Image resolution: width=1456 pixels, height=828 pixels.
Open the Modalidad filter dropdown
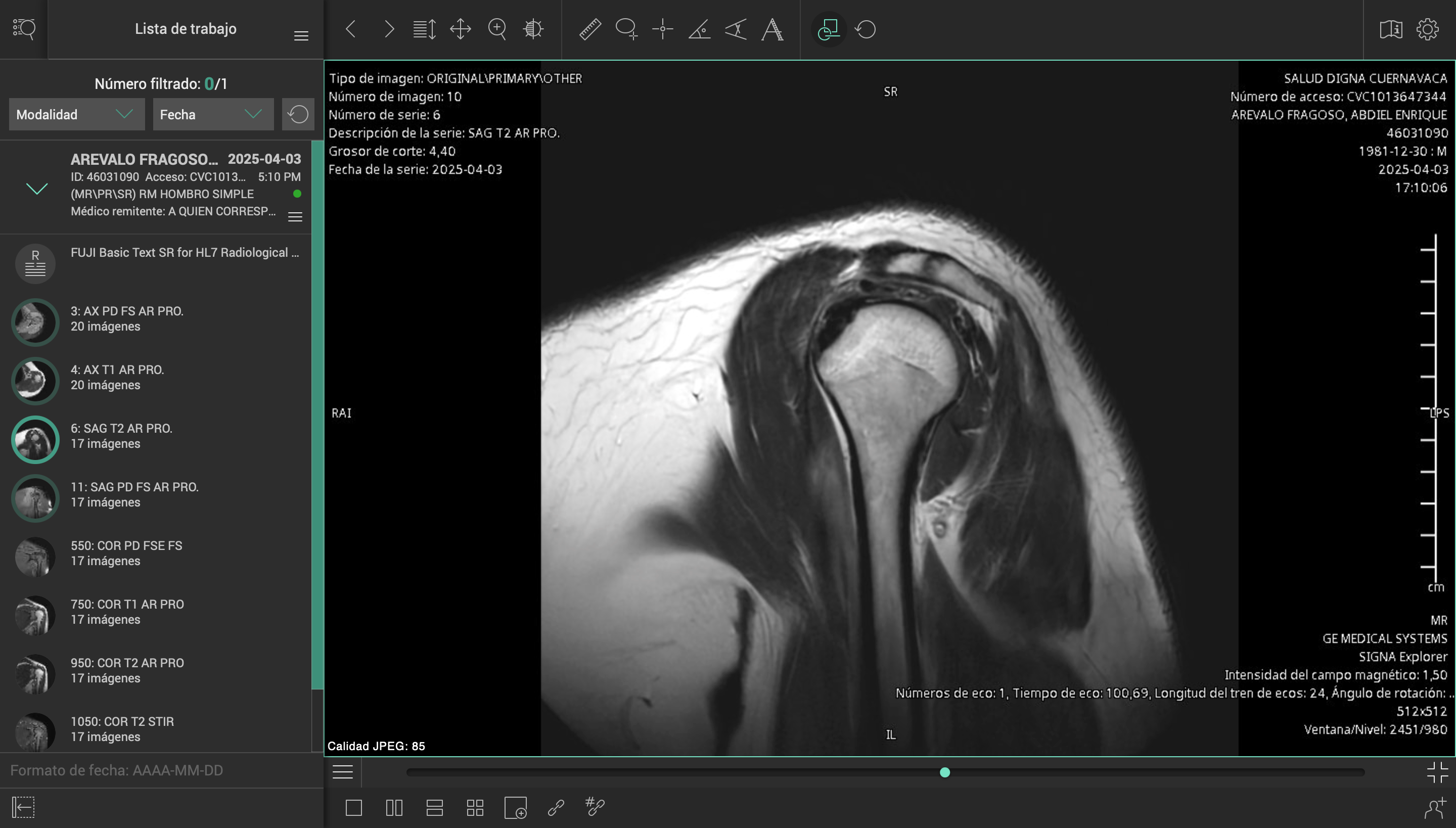(x=77, y=114)
